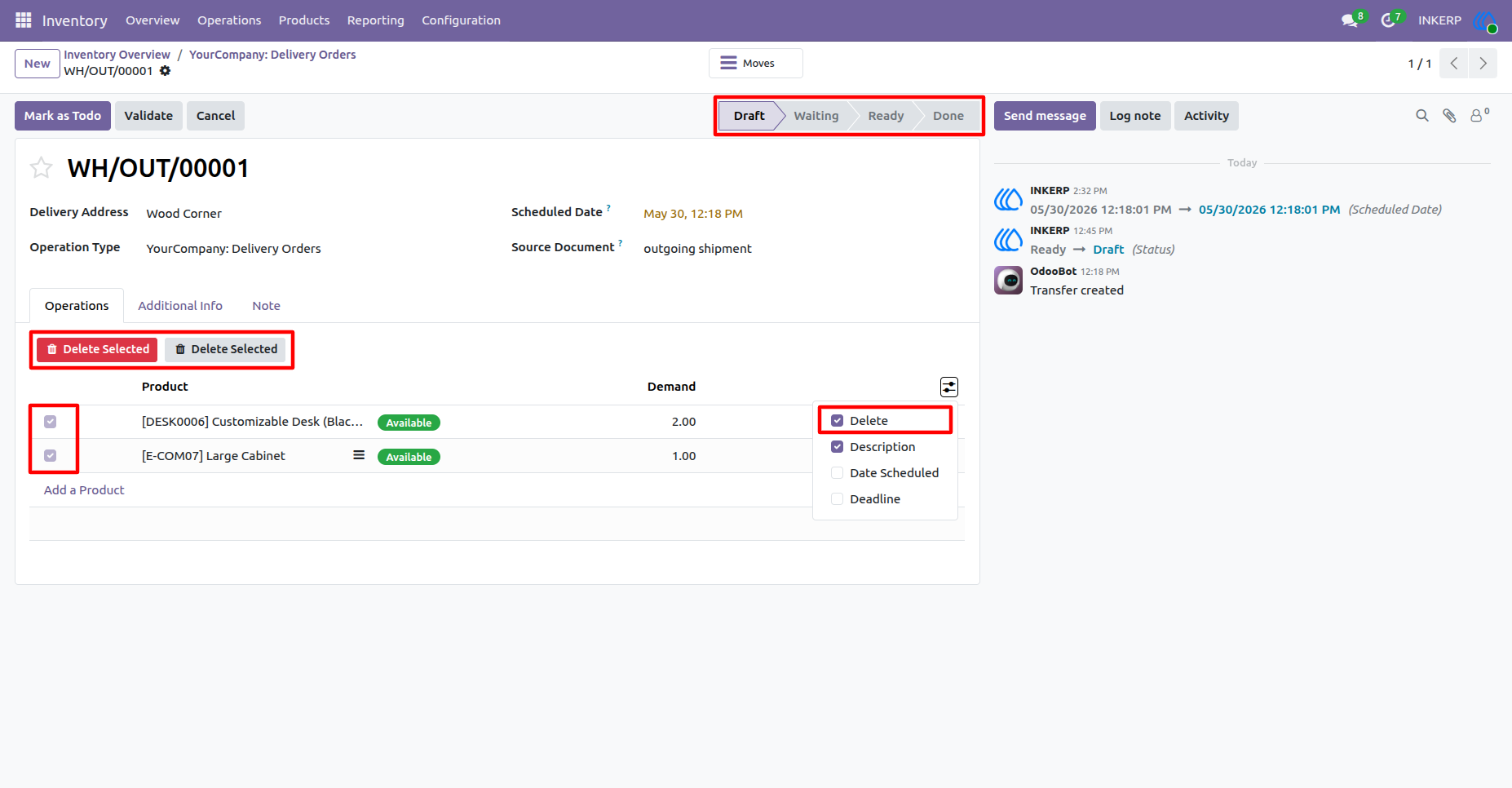Click the Log note button
Image resolution: width=1512 pixels, height=788 pixels.
[x=1135, y=116]
